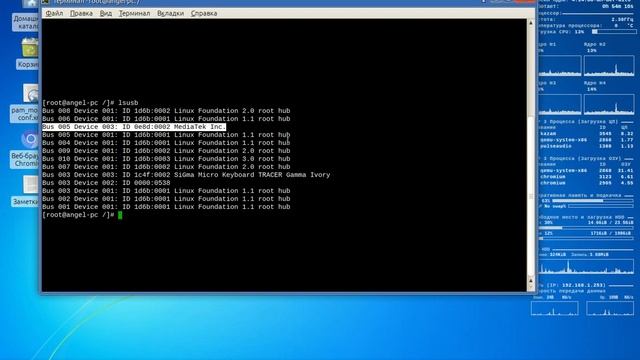Click the SiGma Micro Keyboard TRACER line
Screen dimensions: 640x360
coord(186,175)
